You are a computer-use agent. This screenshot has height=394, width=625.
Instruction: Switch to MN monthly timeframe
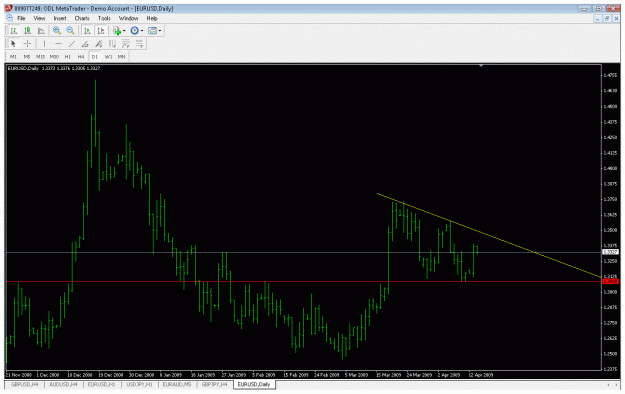[x=122, y=57]
